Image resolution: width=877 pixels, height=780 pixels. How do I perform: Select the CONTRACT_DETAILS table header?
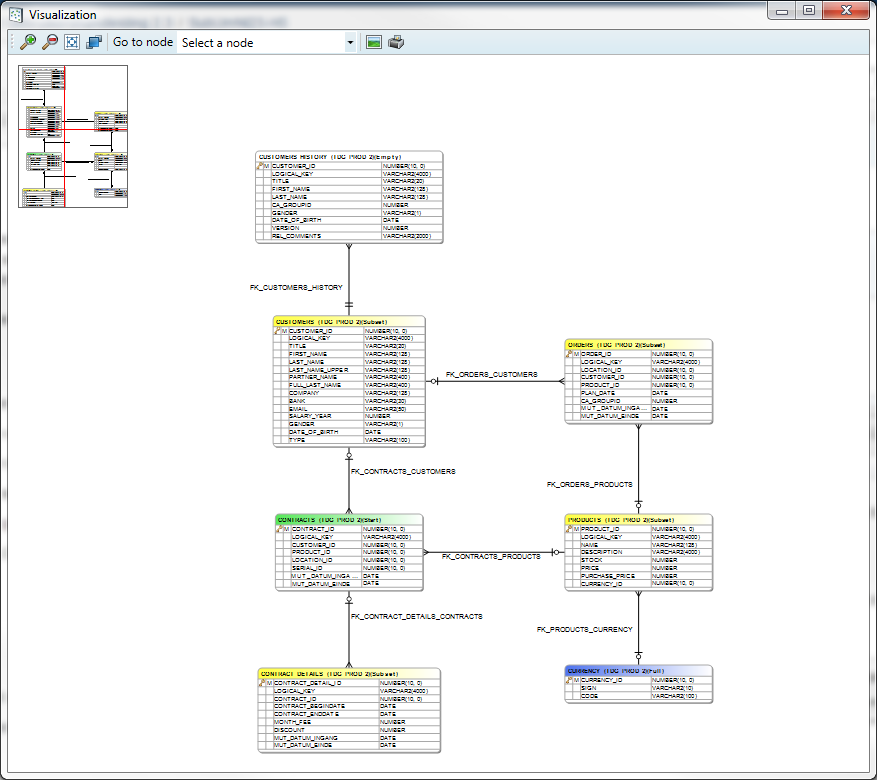pyautogui.click(x=348, y=674)
